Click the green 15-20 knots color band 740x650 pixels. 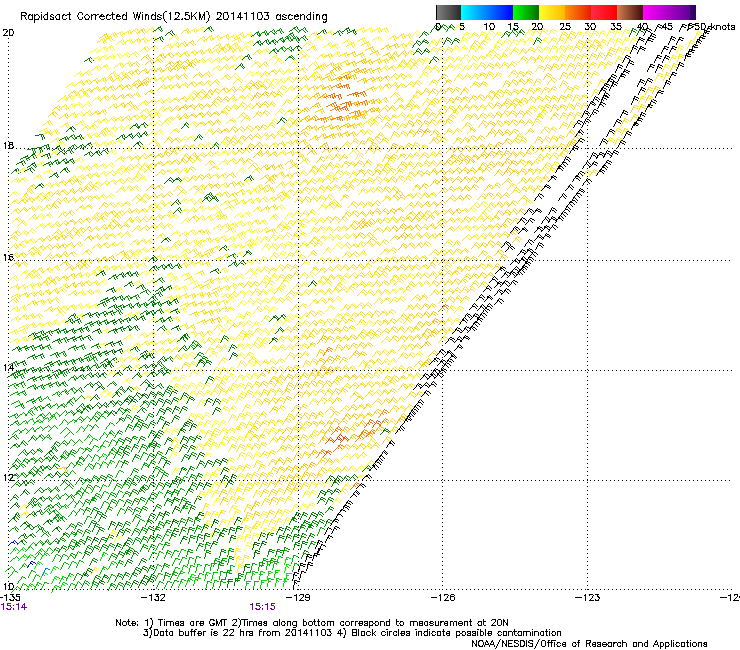526,12
